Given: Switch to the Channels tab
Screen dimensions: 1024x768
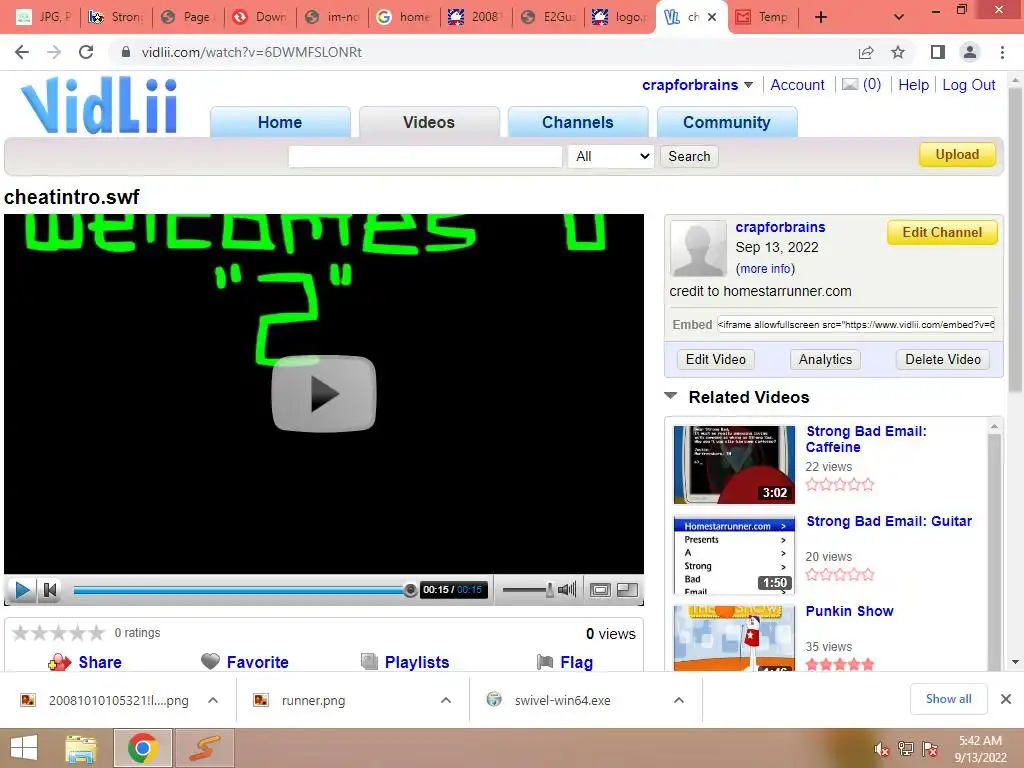Looking at the screenshot, I should click(578, 122).
